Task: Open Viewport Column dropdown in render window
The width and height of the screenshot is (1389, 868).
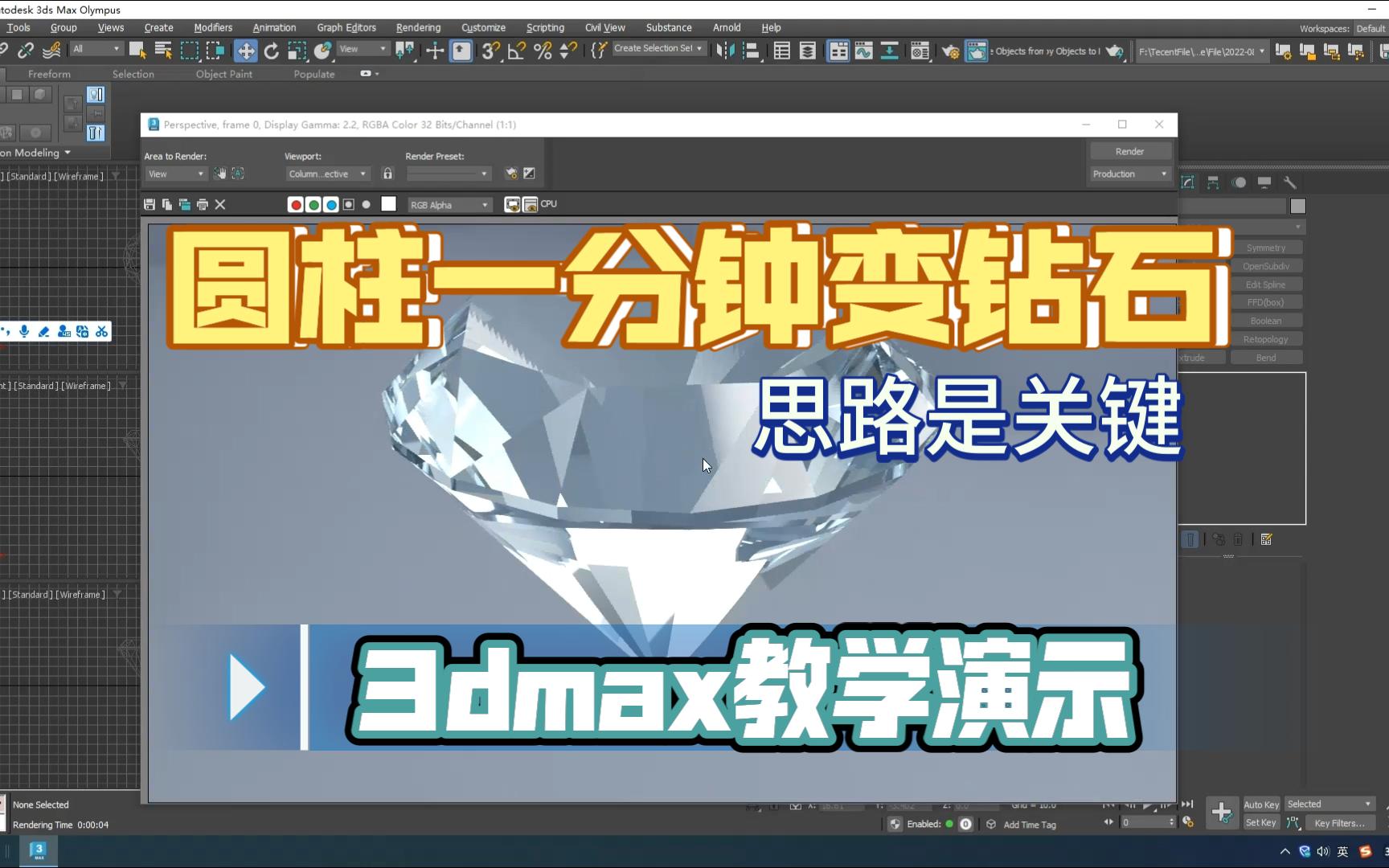Action: coord(328,174)
